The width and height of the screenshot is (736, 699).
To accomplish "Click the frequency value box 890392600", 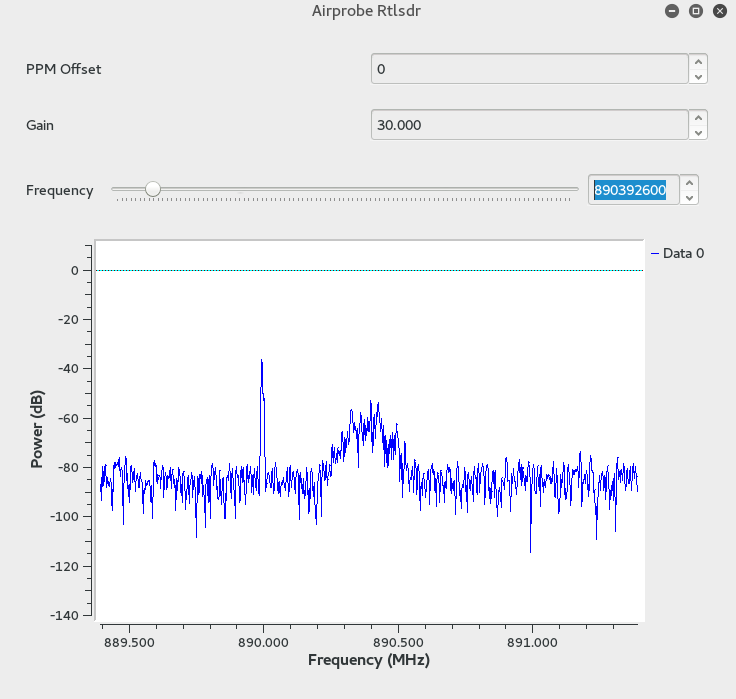I will [633, 190].
